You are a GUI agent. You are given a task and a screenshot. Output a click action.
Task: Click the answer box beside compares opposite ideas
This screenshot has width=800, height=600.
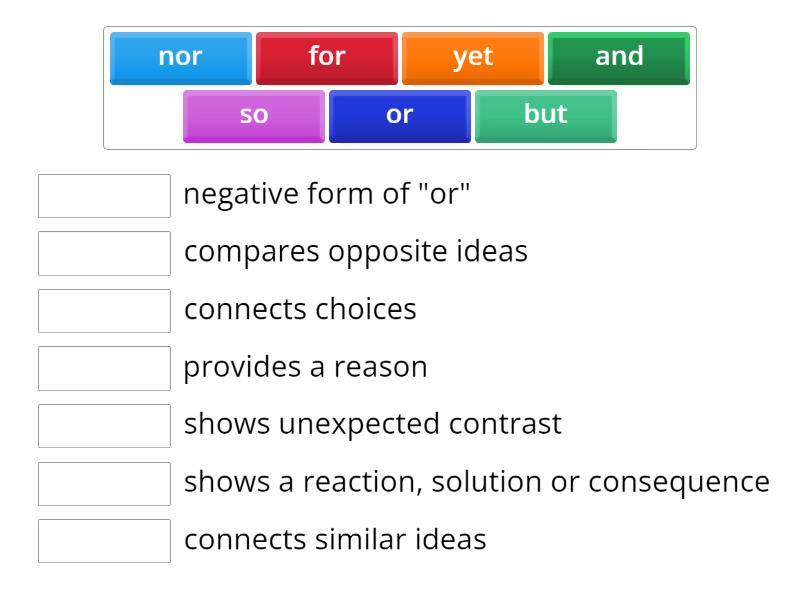(x=104, y=253)
